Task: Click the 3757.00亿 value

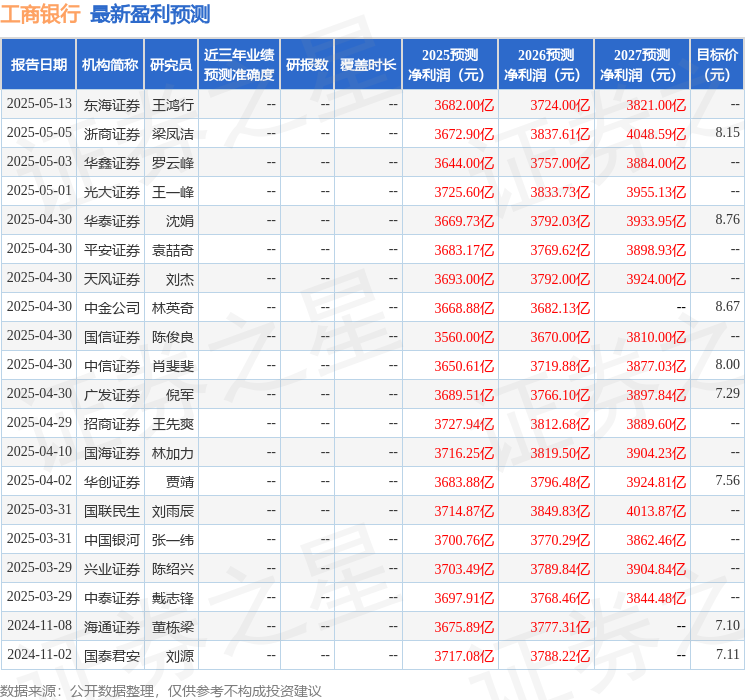Action: pos(560,163)
